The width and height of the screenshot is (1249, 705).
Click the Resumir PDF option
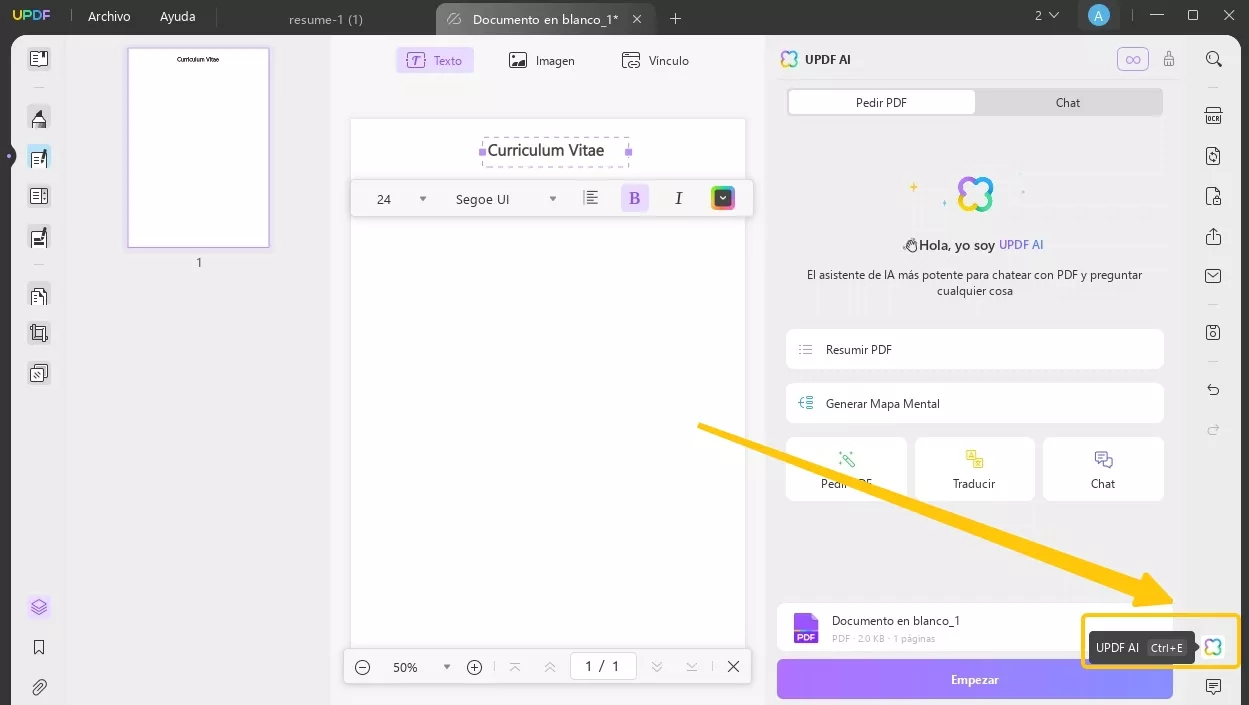975,350
